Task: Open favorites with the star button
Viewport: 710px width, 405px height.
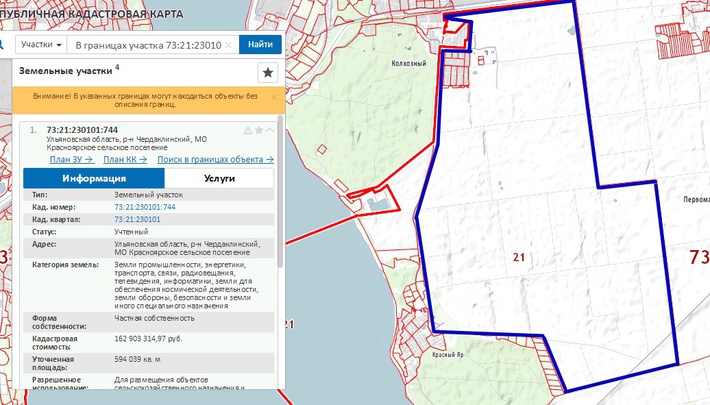Action: pos(267,72)
